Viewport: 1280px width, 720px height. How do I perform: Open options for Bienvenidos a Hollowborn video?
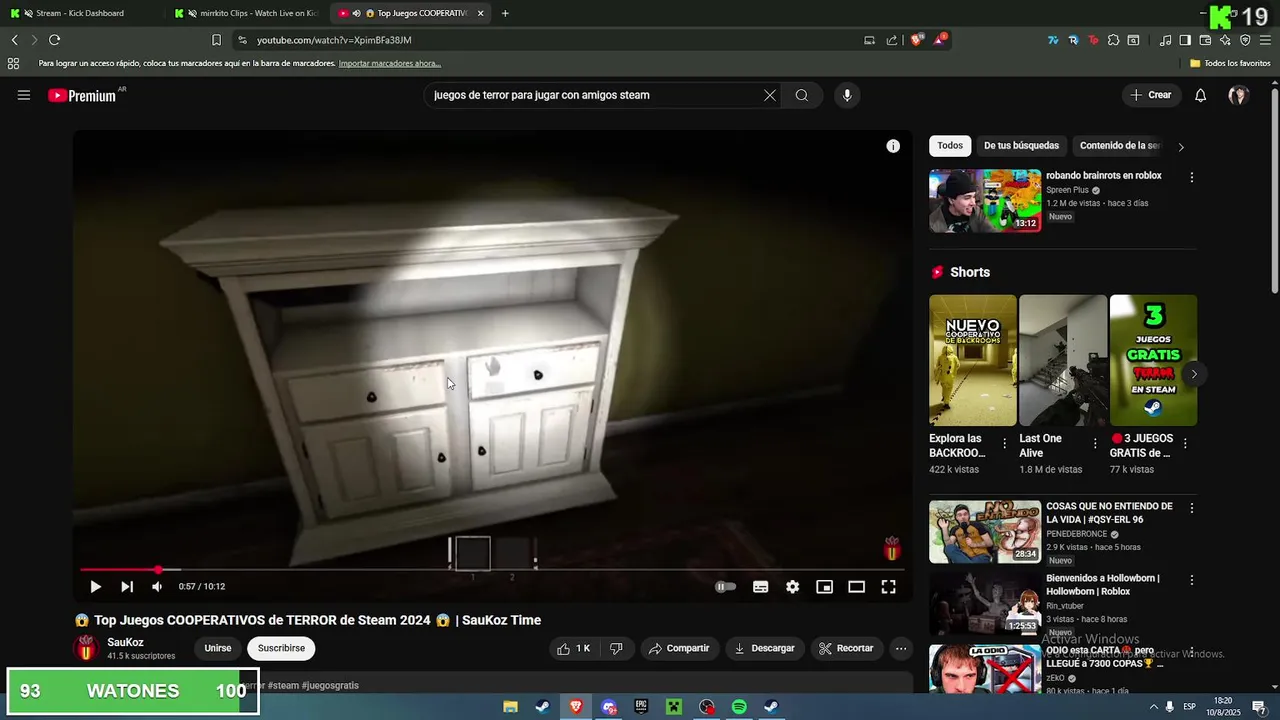[x=1191, y=580]
